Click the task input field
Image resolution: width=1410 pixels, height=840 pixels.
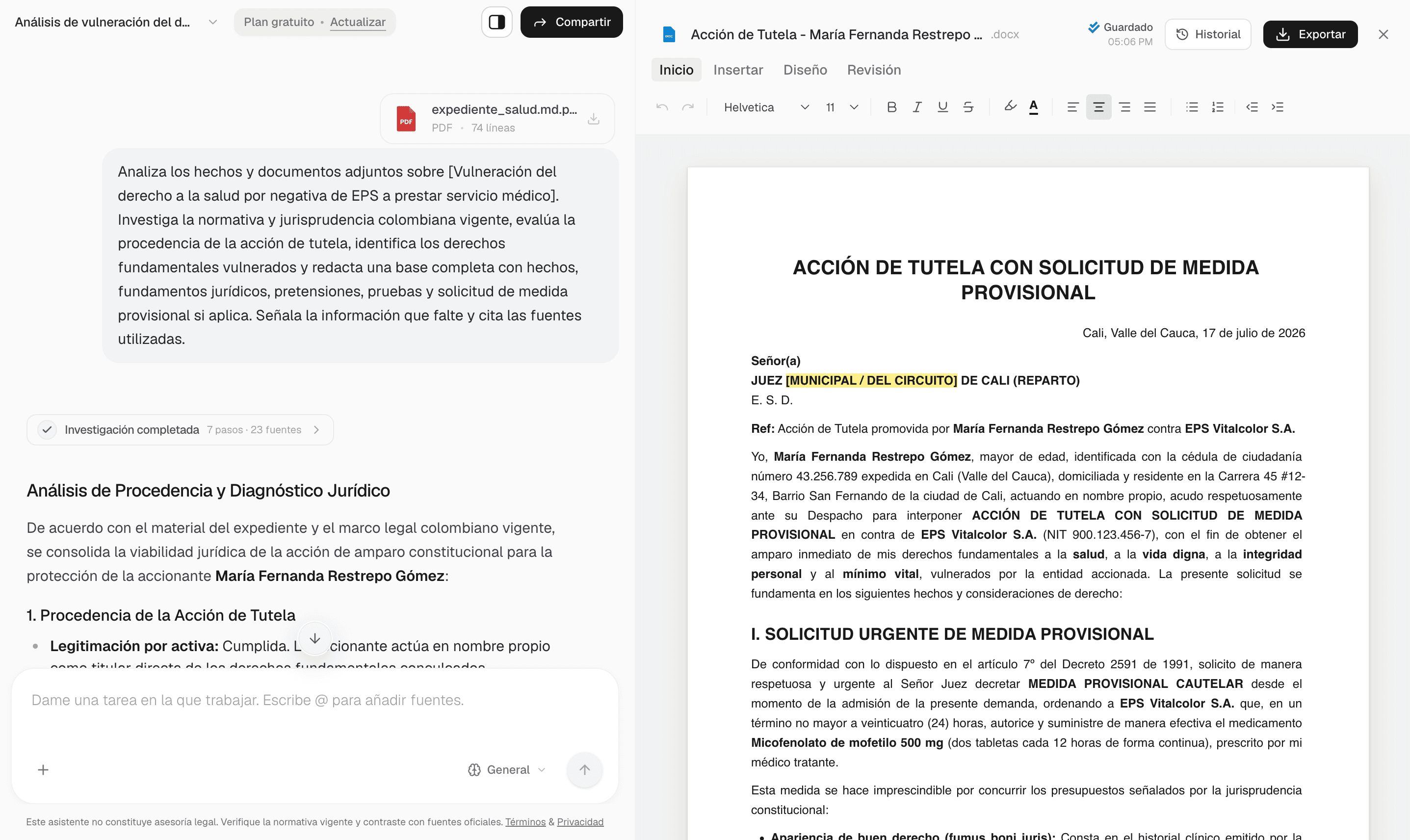(x=314, y=700)
